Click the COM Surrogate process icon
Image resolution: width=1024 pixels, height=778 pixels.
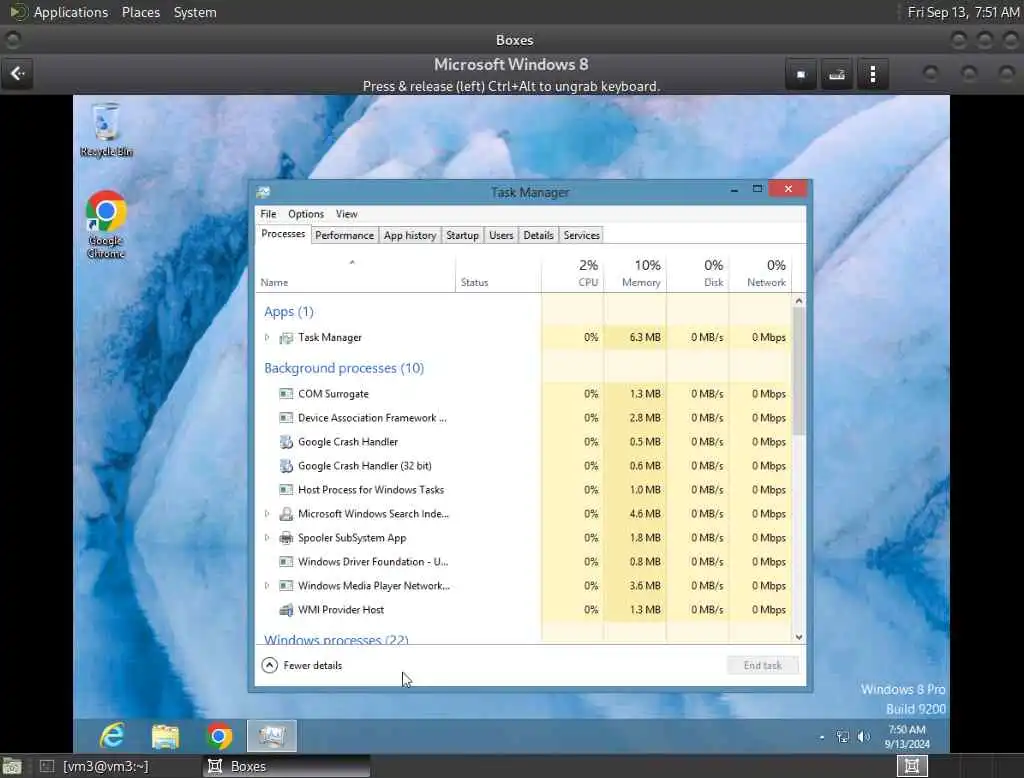pos(286,394)
